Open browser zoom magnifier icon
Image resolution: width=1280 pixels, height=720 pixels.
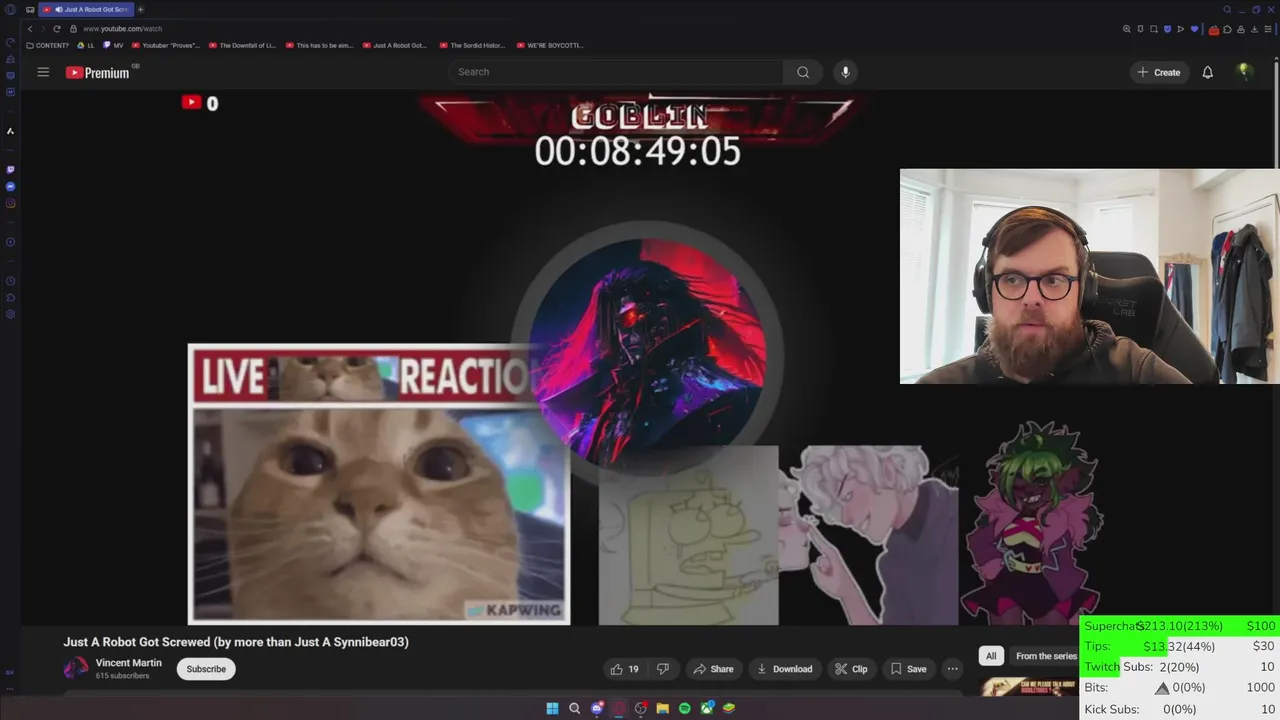[1127, 29]
